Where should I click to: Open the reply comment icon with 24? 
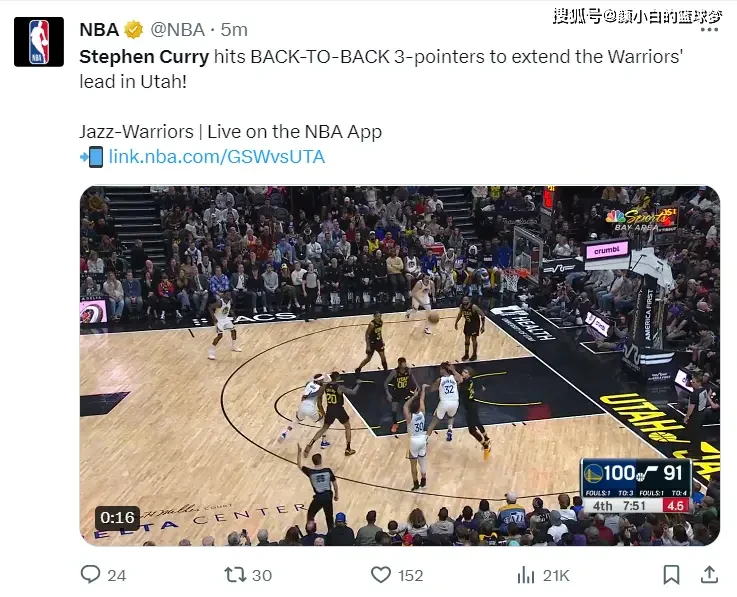90,574
